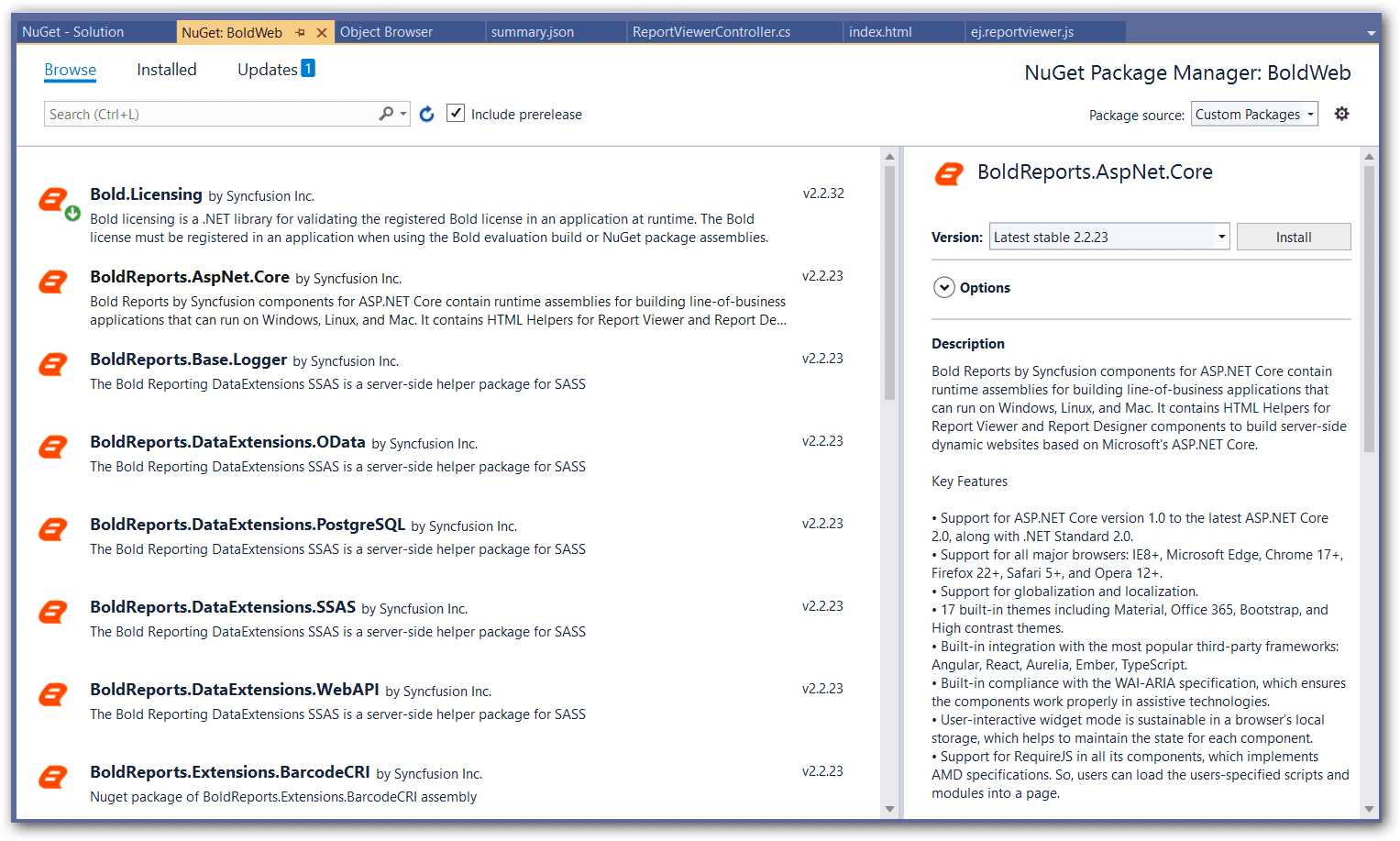Click the NuGet Package Manager: BoldWeb title

(x=1187, y=72)
